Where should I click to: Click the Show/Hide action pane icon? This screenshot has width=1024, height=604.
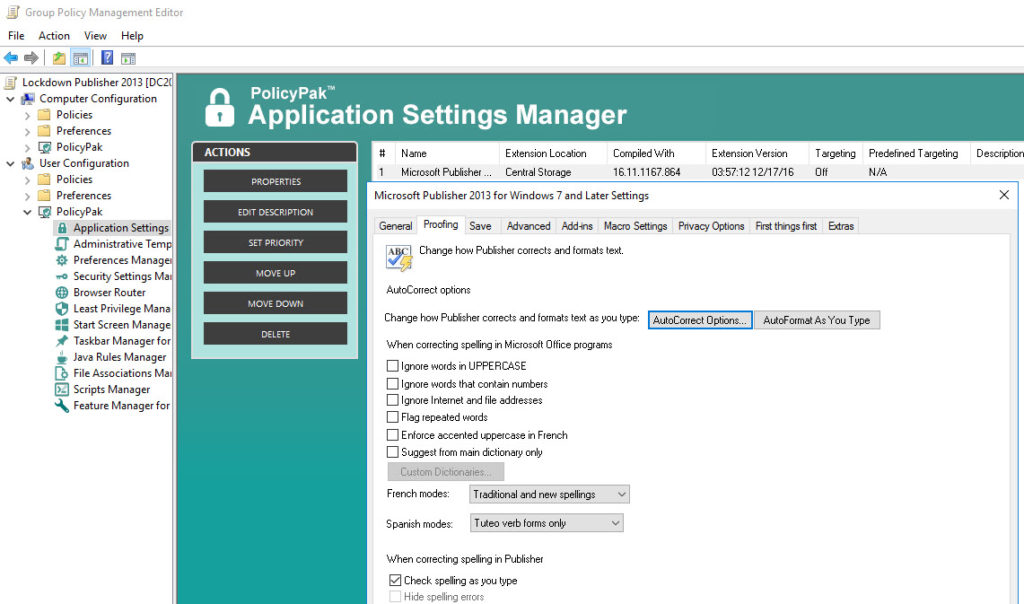[128, 58]
